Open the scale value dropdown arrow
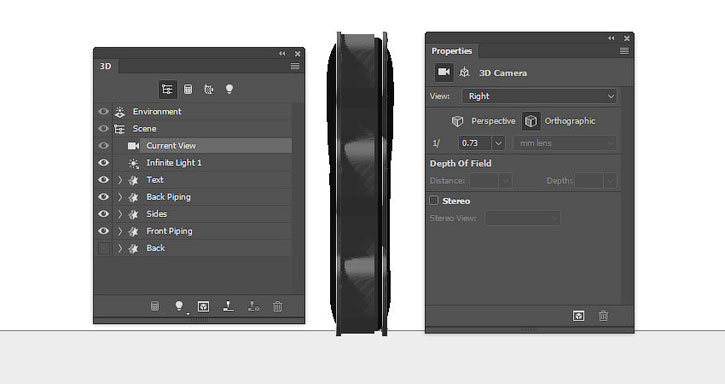 click(x=498, y=143)
